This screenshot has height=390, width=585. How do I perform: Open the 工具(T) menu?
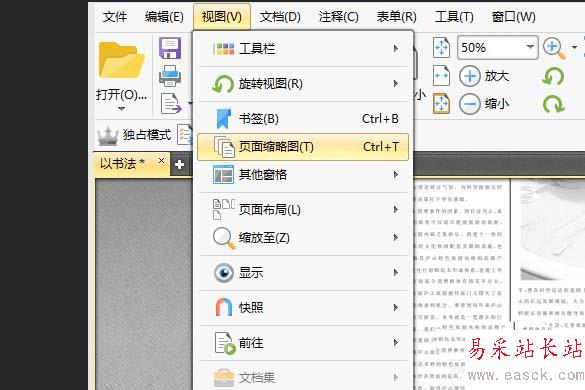454,17
